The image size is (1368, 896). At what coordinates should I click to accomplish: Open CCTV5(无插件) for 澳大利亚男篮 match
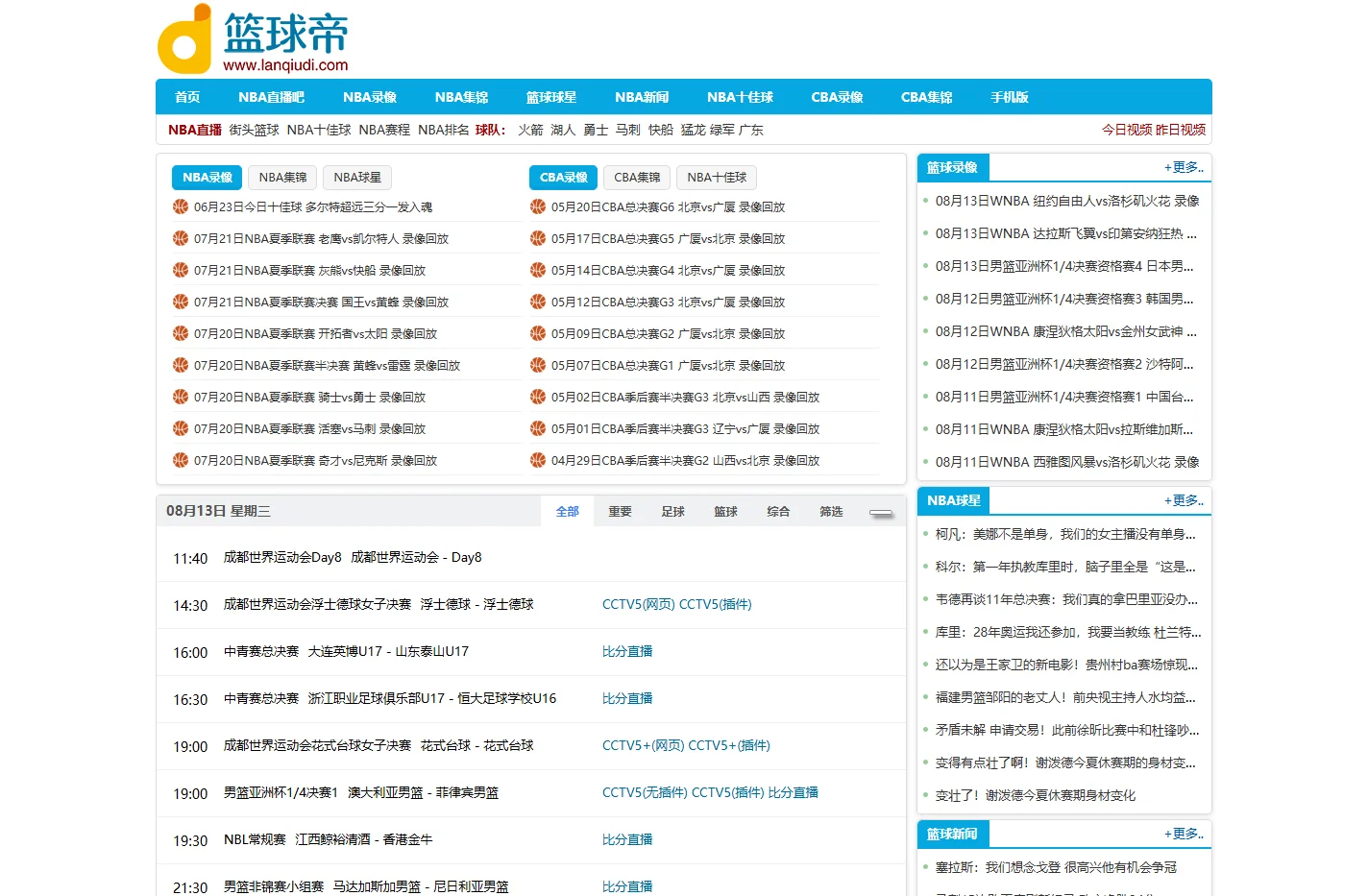645,792
